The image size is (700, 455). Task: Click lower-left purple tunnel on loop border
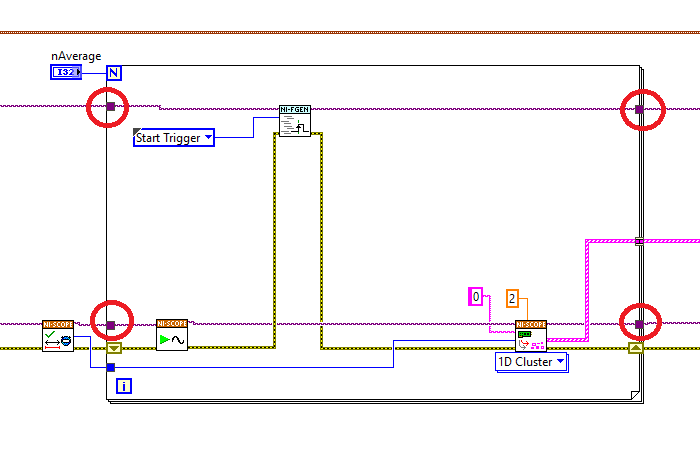coord(111,326)
